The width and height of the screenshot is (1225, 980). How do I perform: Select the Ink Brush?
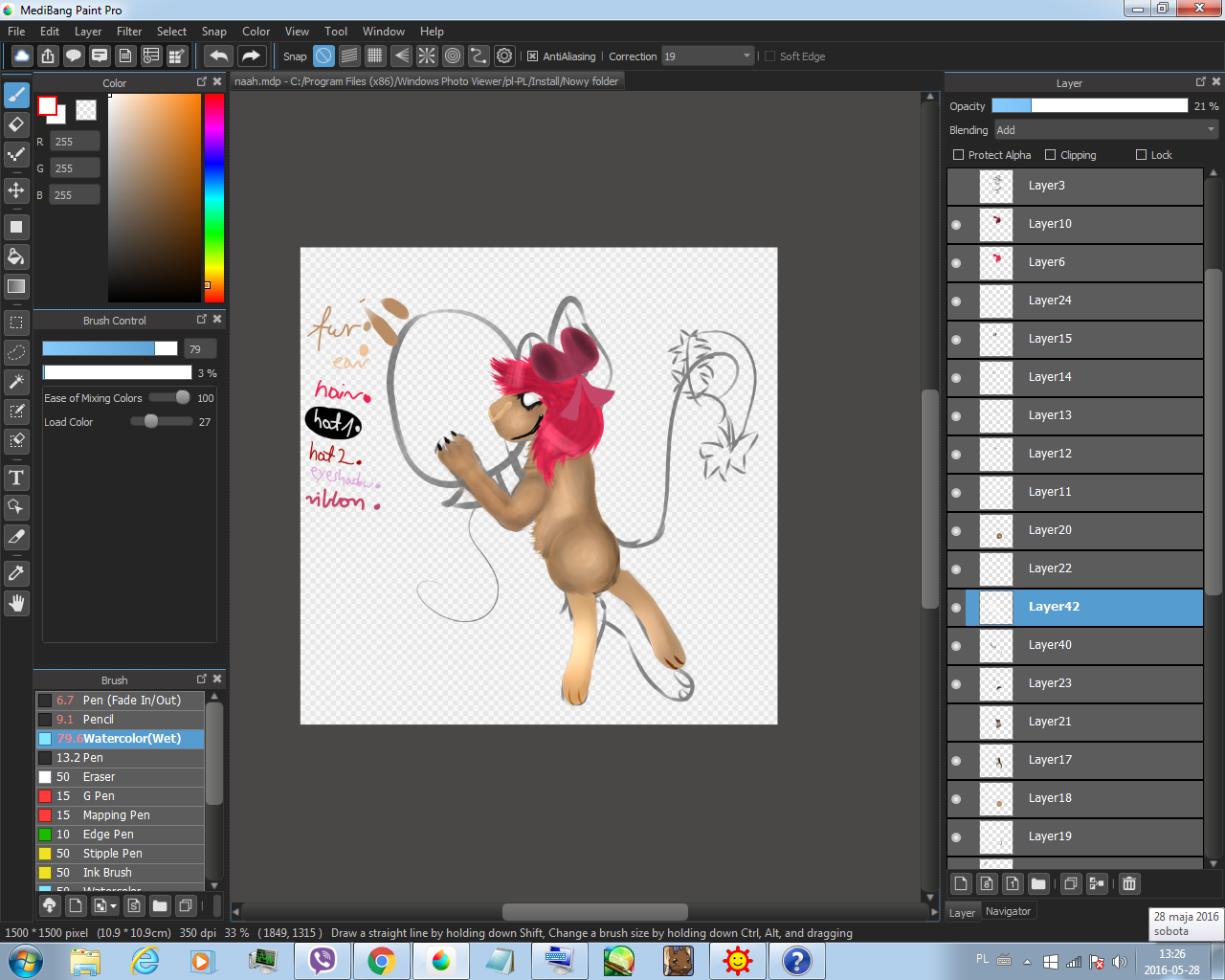(121, 873)
